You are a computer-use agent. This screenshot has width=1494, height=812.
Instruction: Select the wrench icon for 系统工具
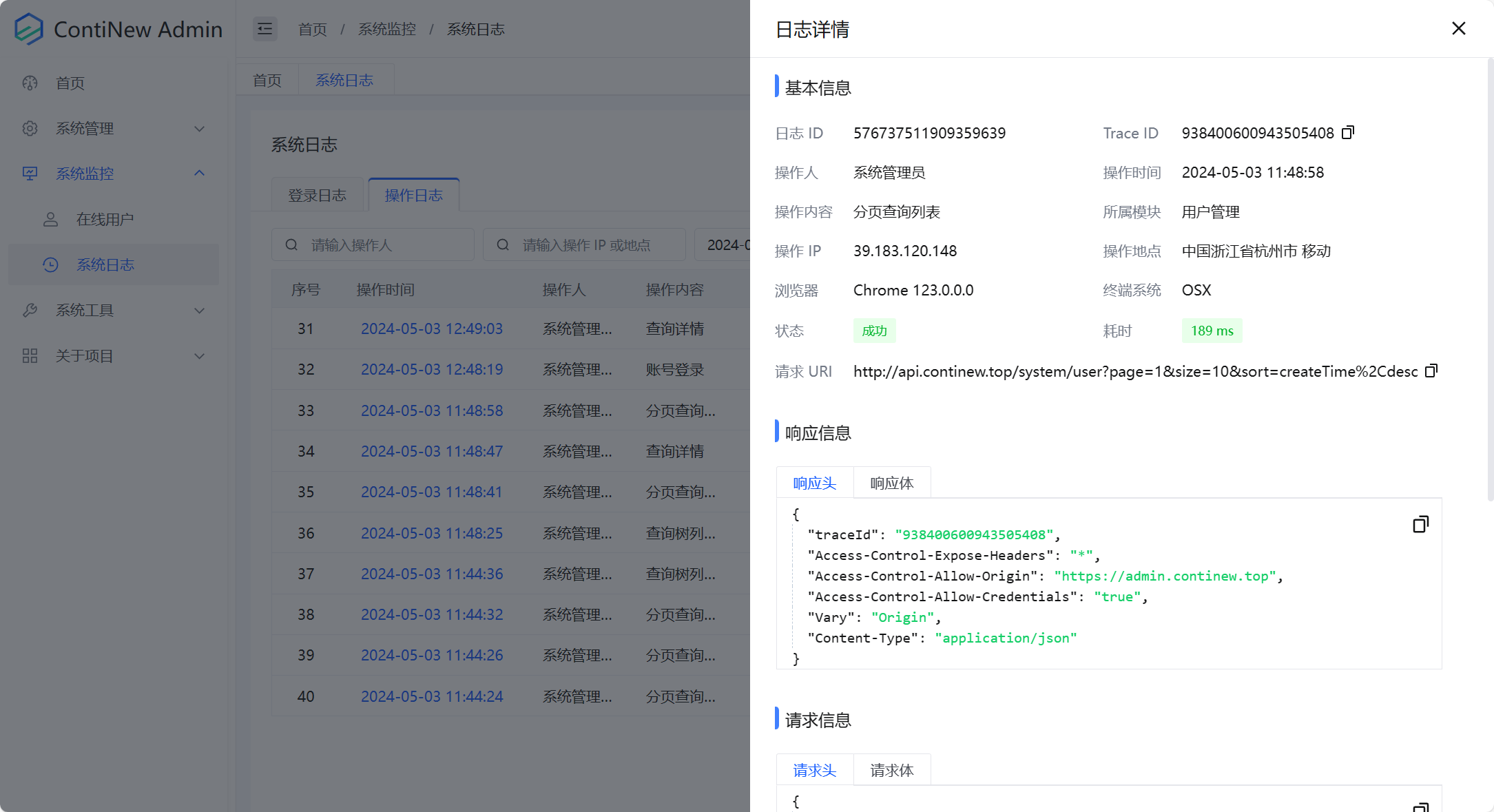click(30, 310)
